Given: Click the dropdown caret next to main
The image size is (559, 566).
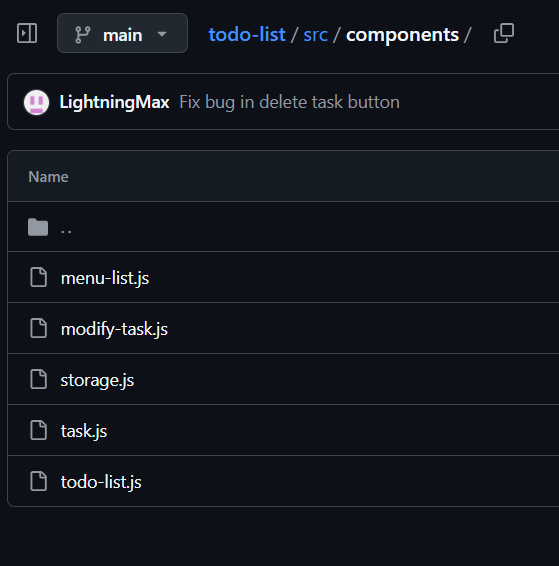Looking at the screenshot, I should pos(162,34).
